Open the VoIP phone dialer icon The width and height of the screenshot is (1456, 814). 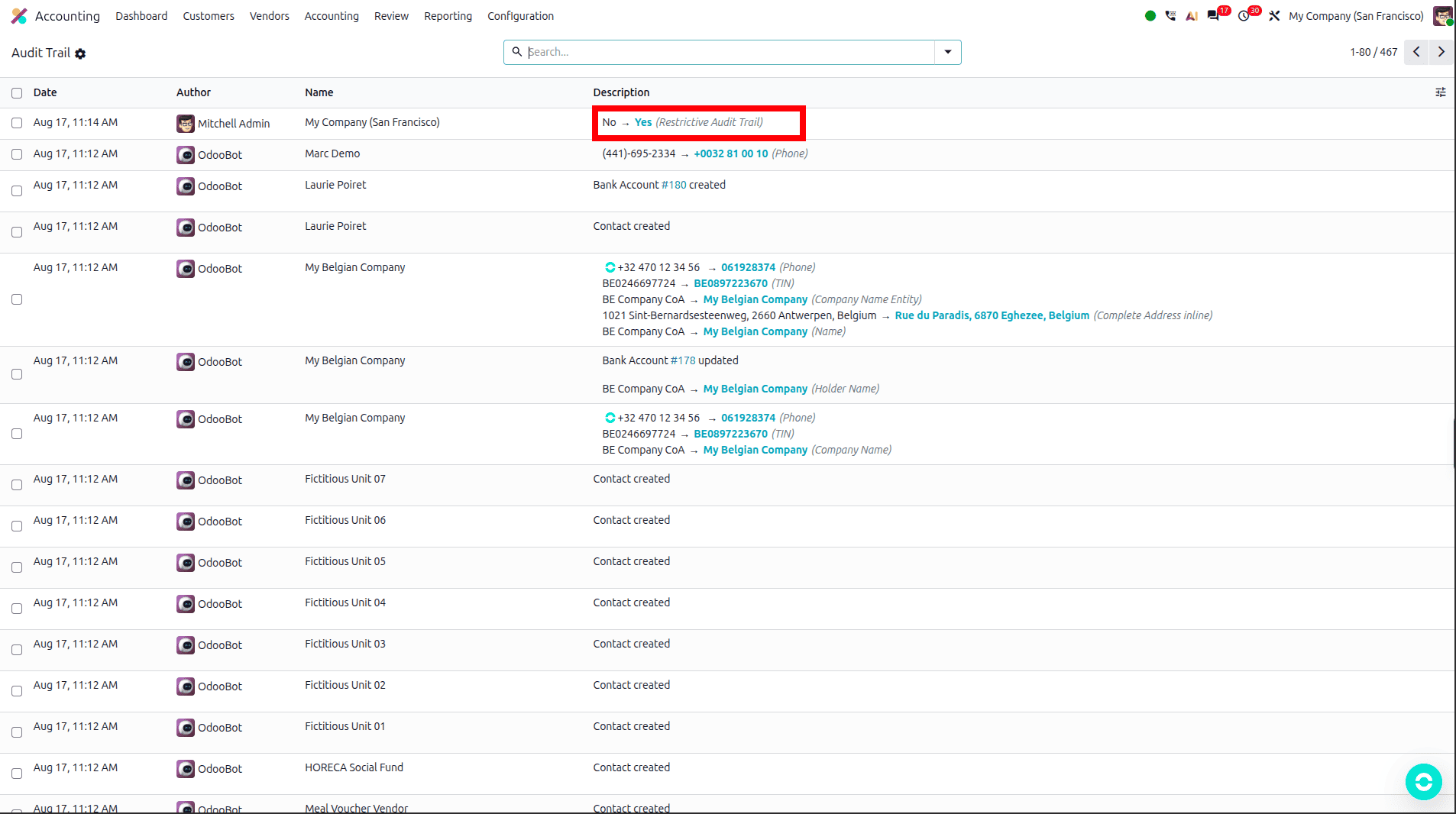(1171, 16)
